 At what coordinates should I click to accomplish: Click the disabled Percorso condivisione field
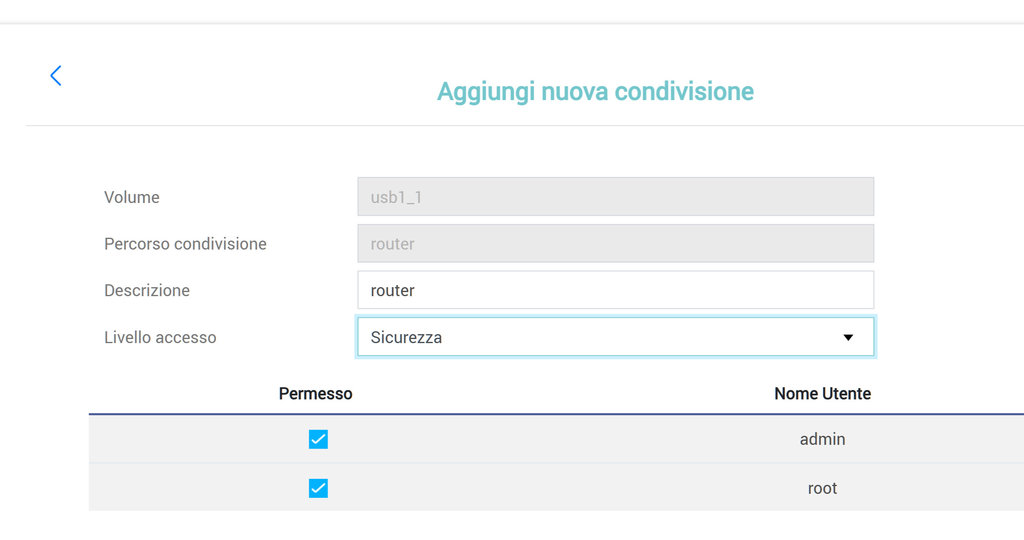[615, 244]
